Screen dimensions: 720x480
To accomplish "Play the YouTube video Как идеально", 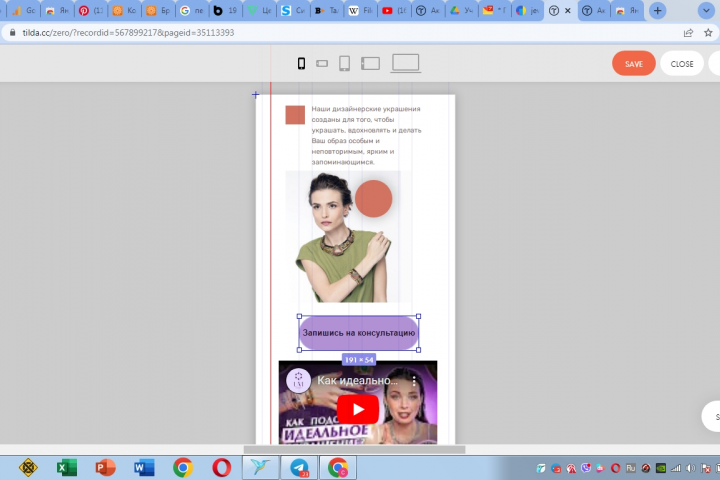I will pos(358,409).
